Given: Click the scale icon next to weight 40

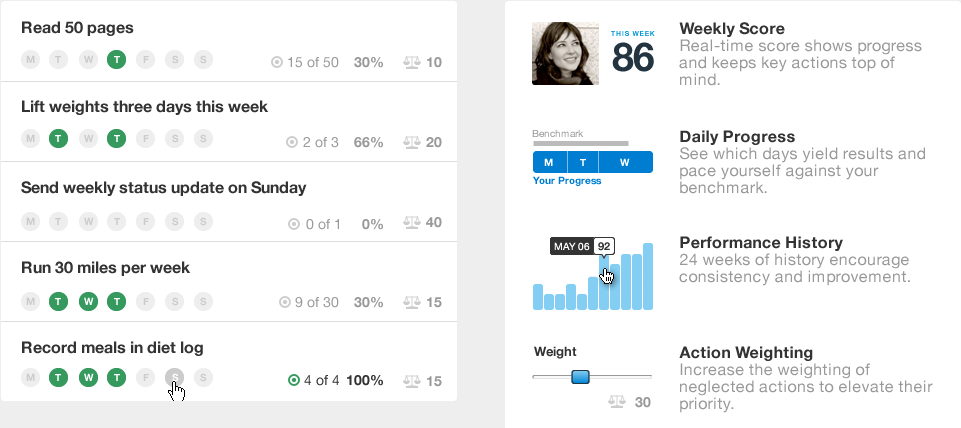Looking at the screenshot, I should point(411,222).
